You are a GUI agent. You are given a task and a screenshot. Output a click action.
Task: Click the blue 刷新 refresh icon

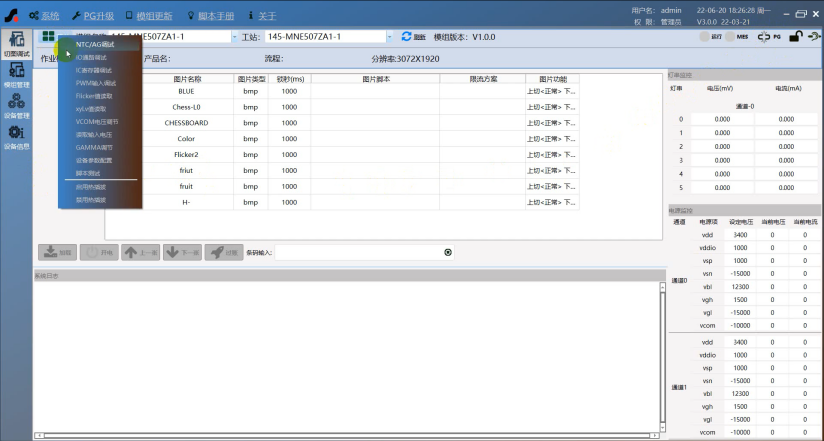click(407, 37)
